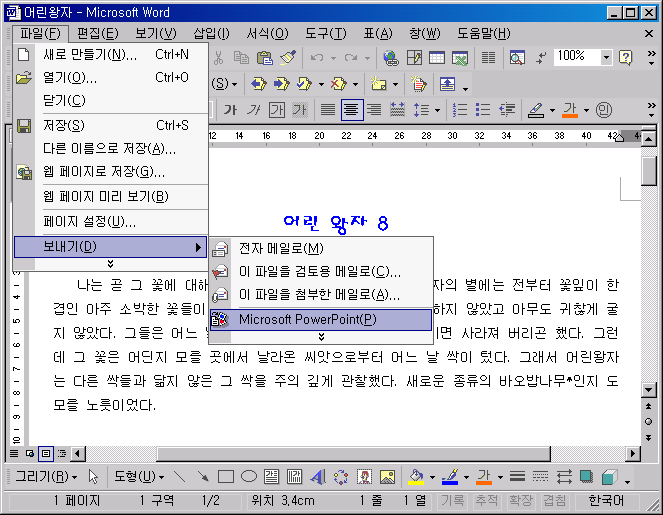Expand the Send To submenu chevron

pyautogui.click(x=321, y=337)
